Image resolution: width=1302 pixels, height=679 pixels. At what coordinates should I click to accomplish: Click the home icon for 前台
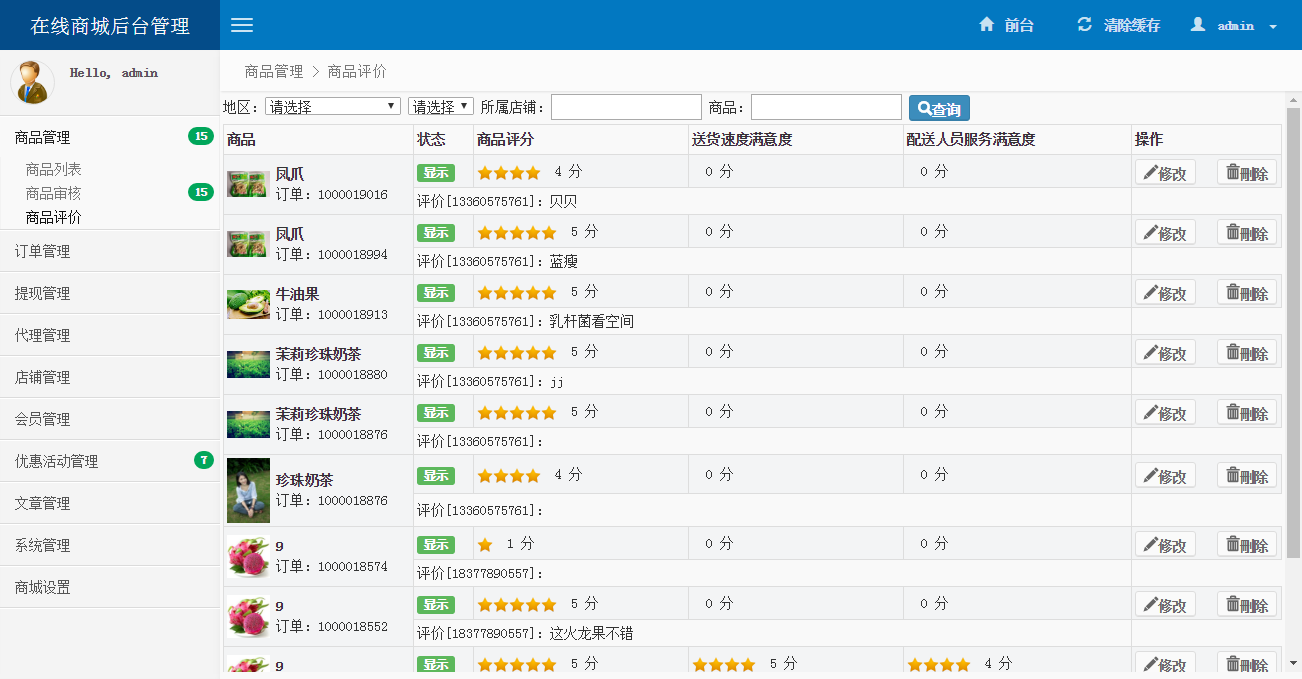click(987, 25)
